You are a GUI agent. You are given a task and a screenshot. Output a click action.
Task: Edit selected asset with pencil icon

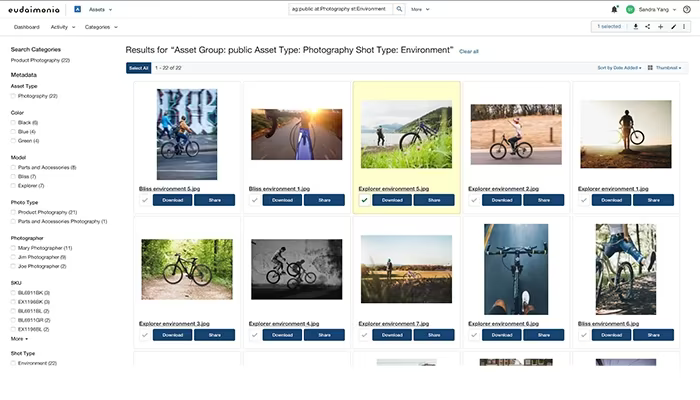pos(673,27)
